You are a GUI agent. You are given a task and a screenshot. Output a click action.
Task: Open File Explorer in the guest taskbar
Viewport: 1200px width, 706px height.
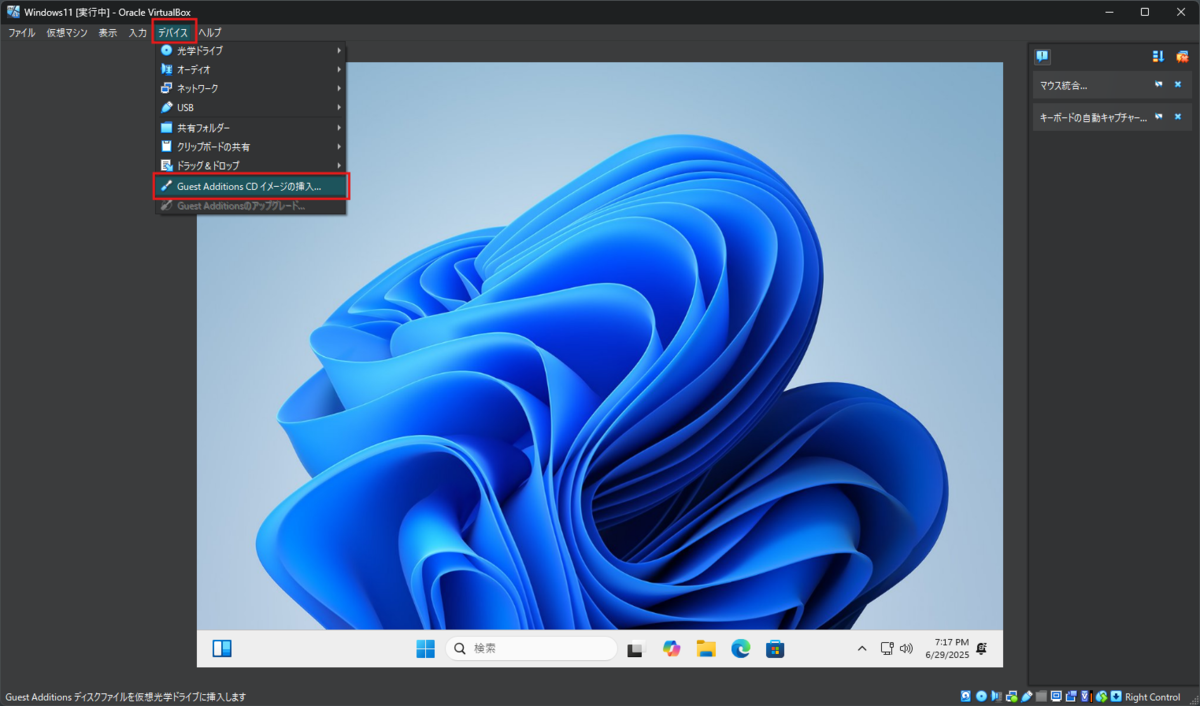coord(706,649)
